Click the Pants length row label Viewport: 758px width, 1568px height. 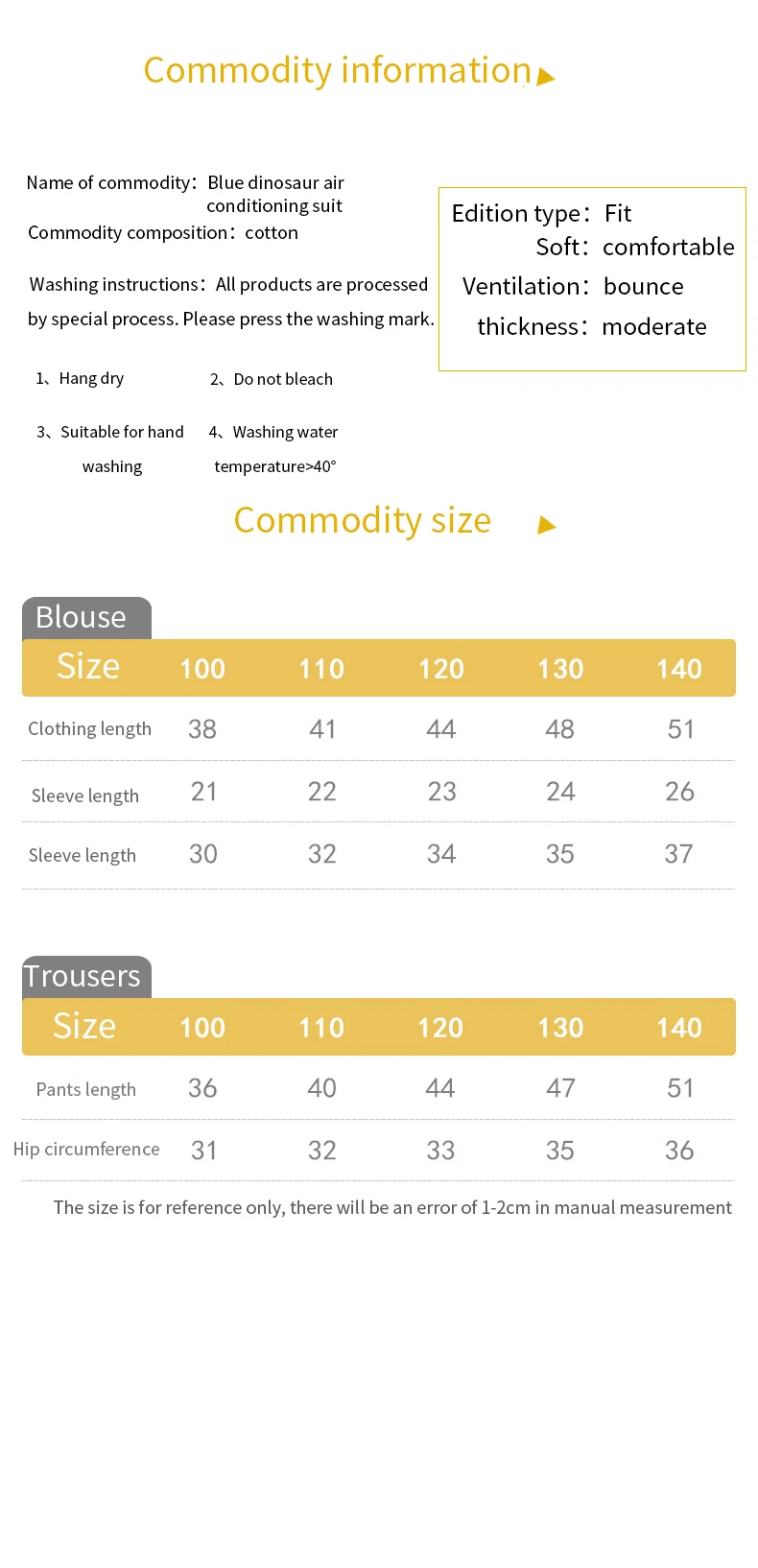(86, 1089)
